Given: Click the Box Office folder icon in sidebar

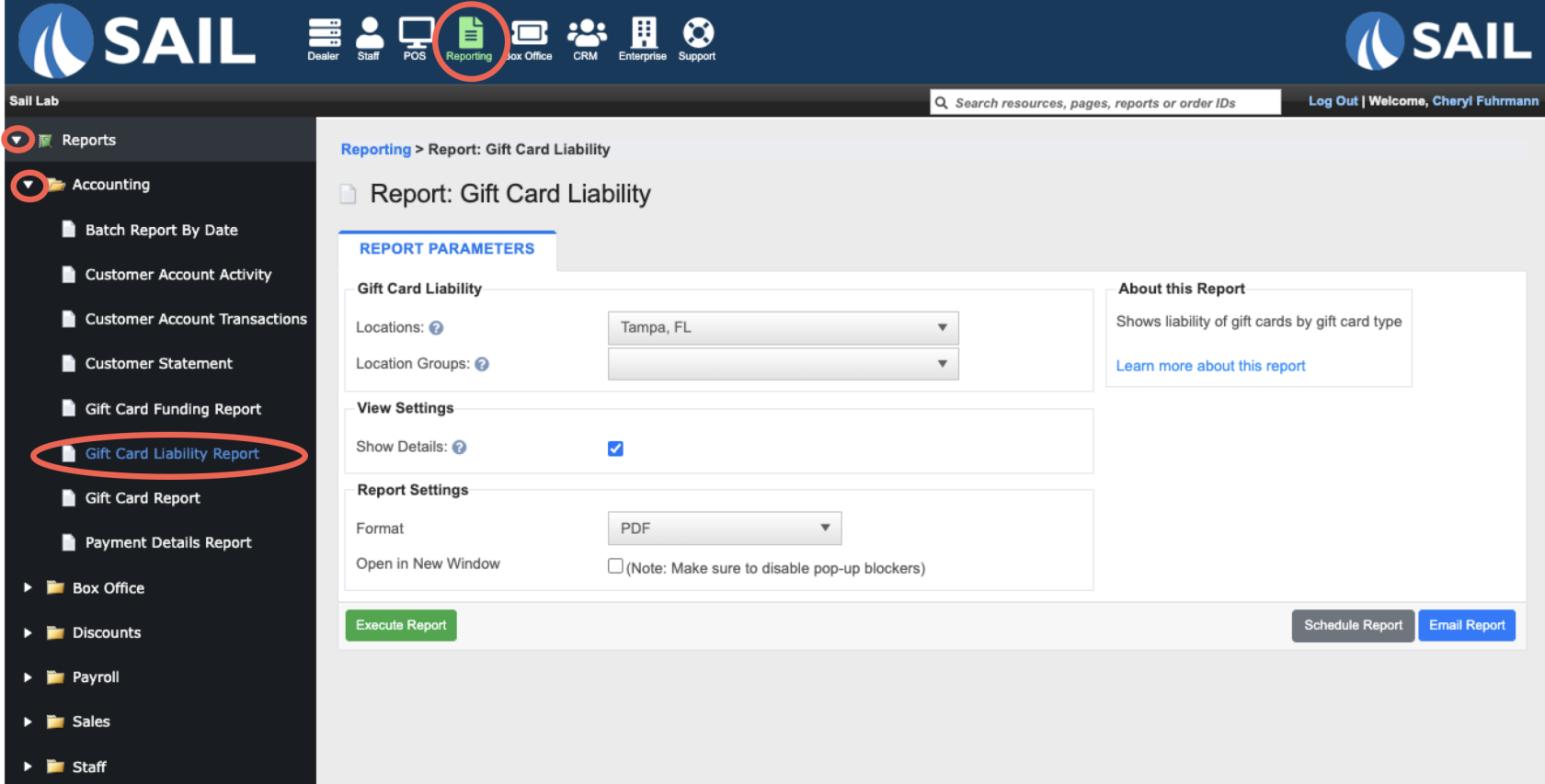Looking at the screenshot, I should (55, 587).
